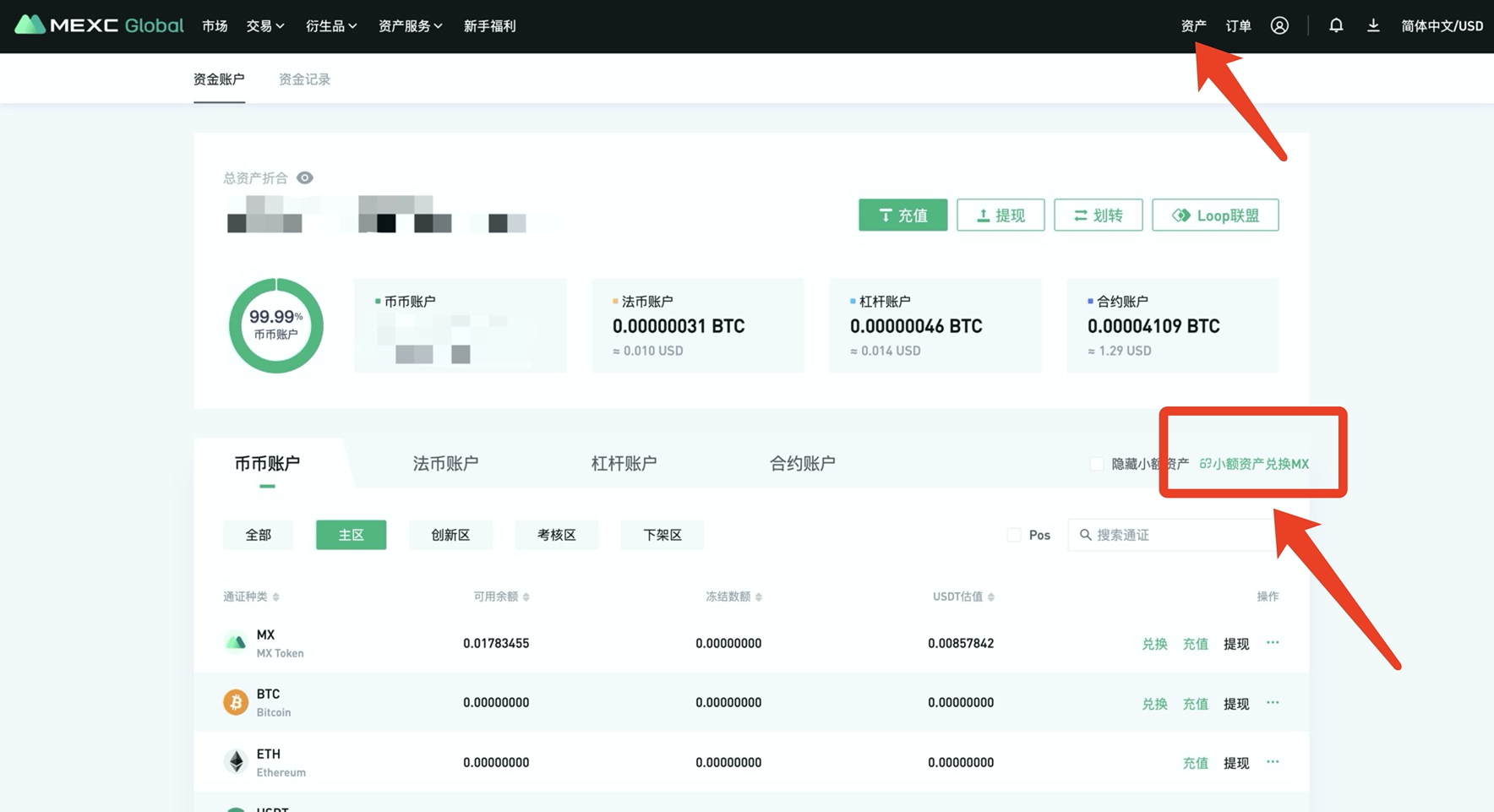Open 资产 in top navigation
The image size is (1494, 812).
(x=1193, y=26)
